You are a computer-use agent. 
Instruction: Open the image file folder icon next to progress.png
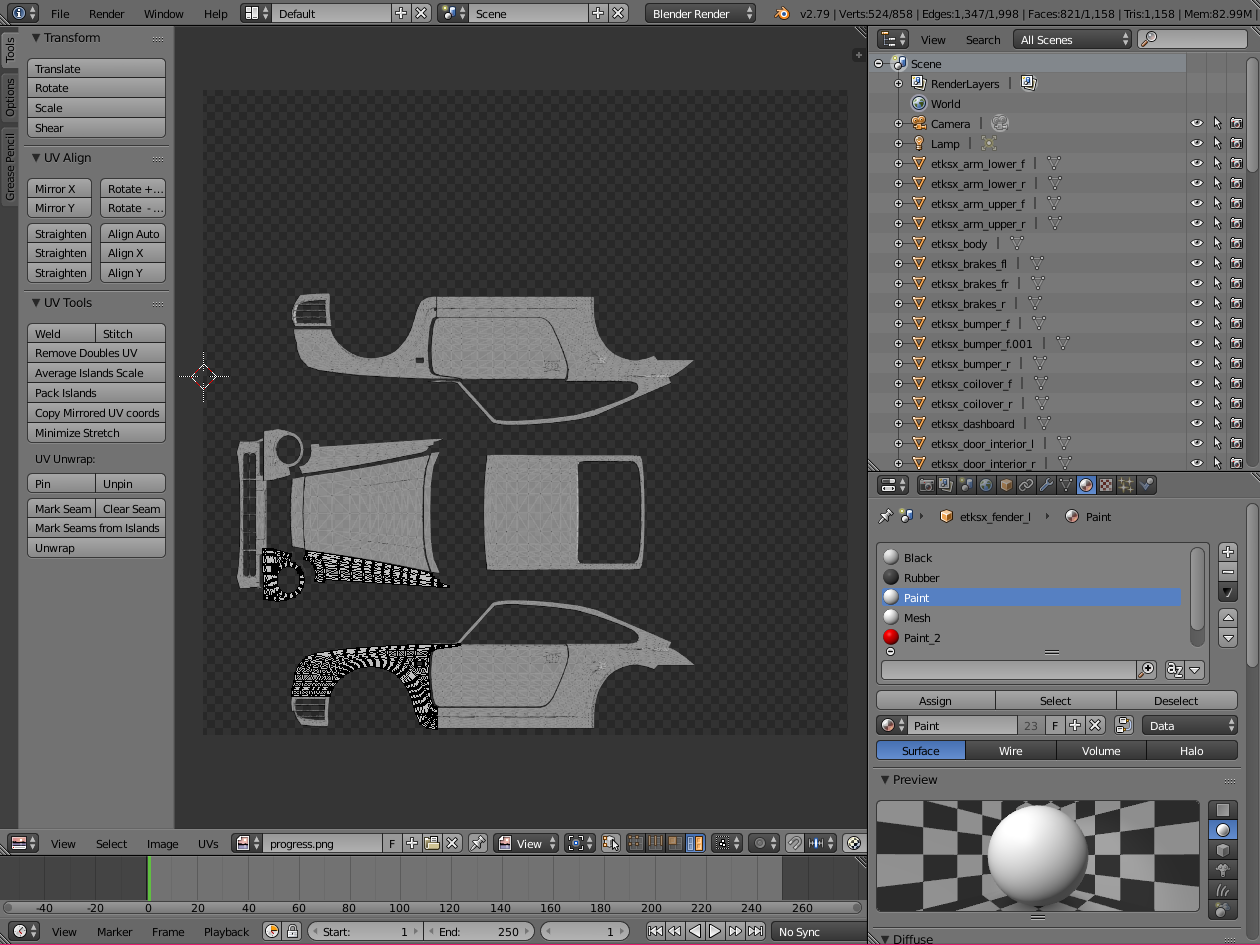pos(432,843)
